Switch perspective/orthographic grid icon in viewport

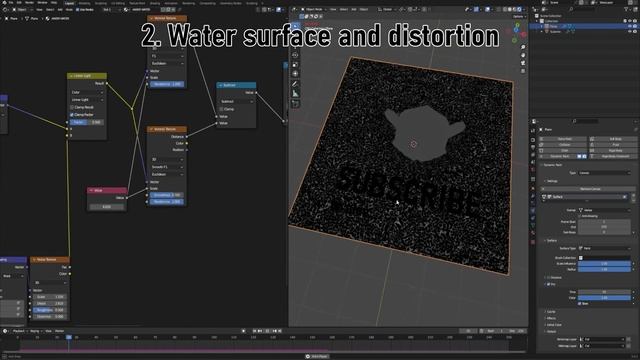[523, 71]
